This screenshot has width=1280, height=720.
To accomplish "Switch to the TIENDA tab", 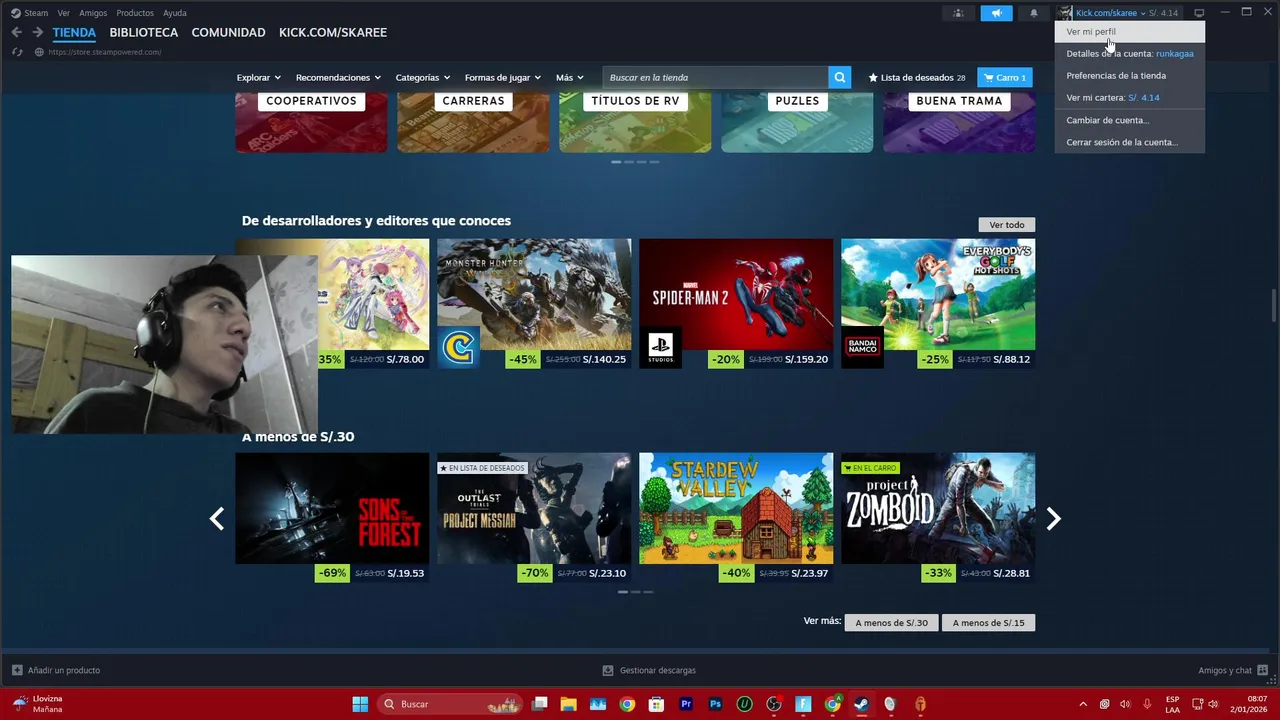I will 74,32.
